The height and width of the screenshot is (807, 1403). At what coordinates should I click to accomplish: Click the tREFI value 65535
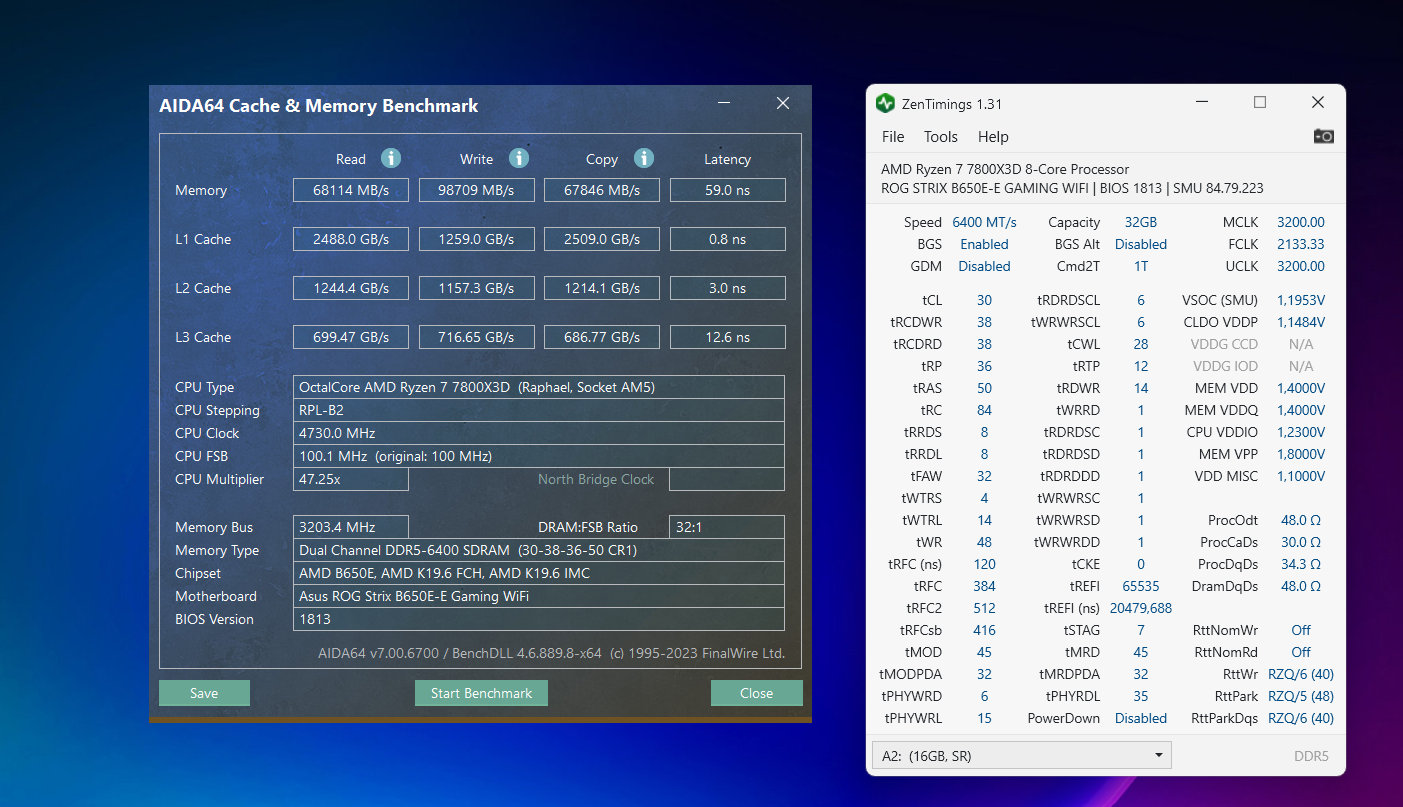1140,586
